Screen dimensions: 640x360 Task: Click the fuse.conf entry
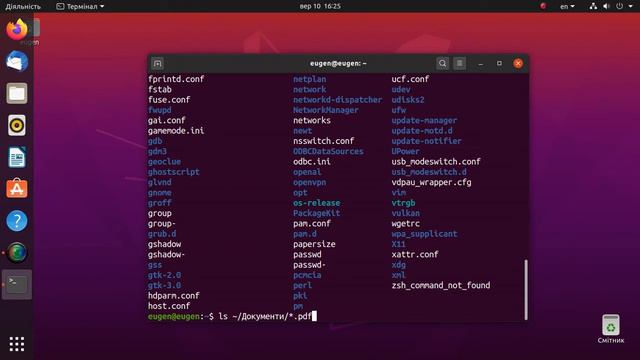click(x=169, y=100)
